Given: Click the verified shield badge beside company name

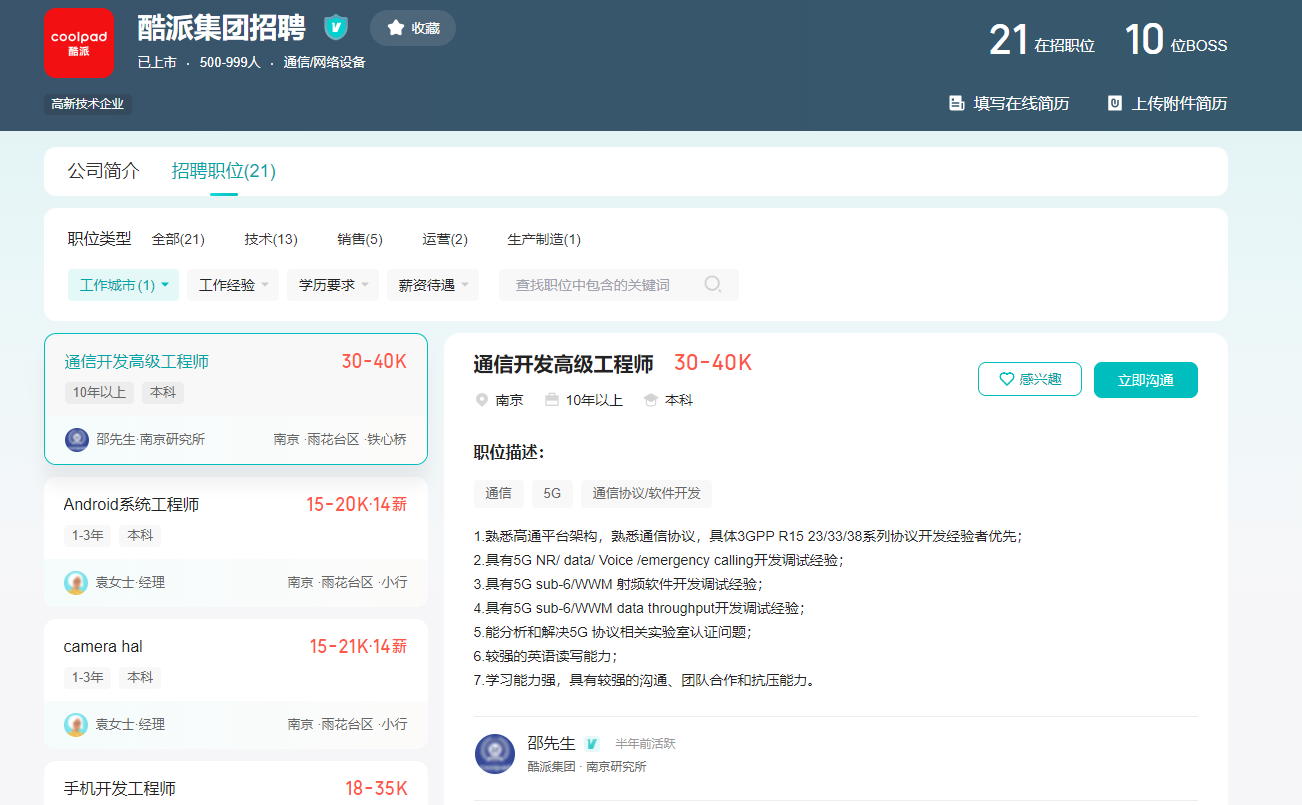Looking at the screenshot, I should pos(336,28).
